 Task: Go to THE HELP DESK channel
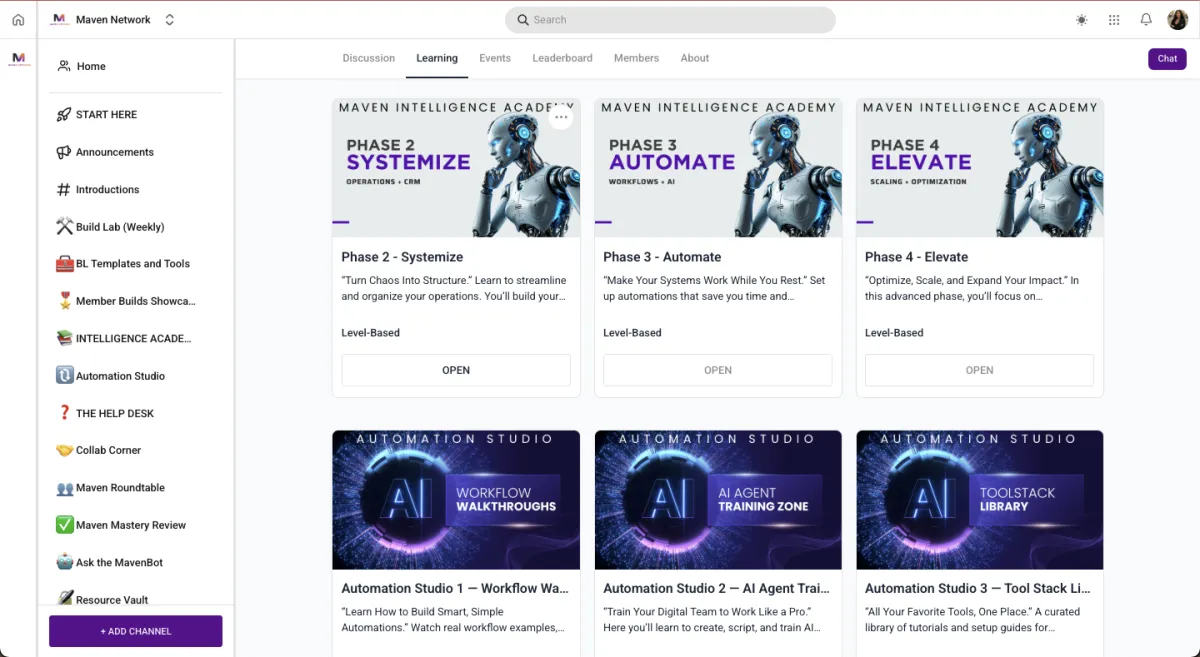pyautogui.click(x=114, y=413)
